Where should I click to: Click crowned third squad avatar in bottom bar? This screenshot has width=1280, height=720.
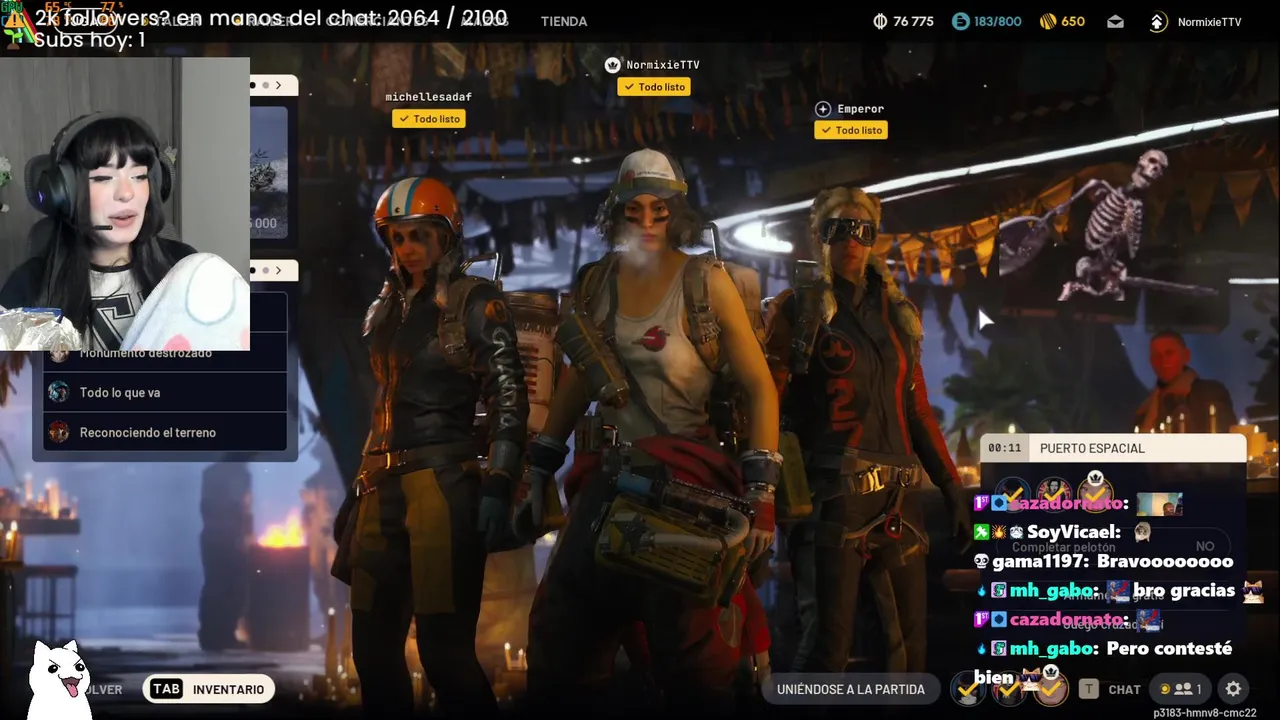coord(1050,687)
